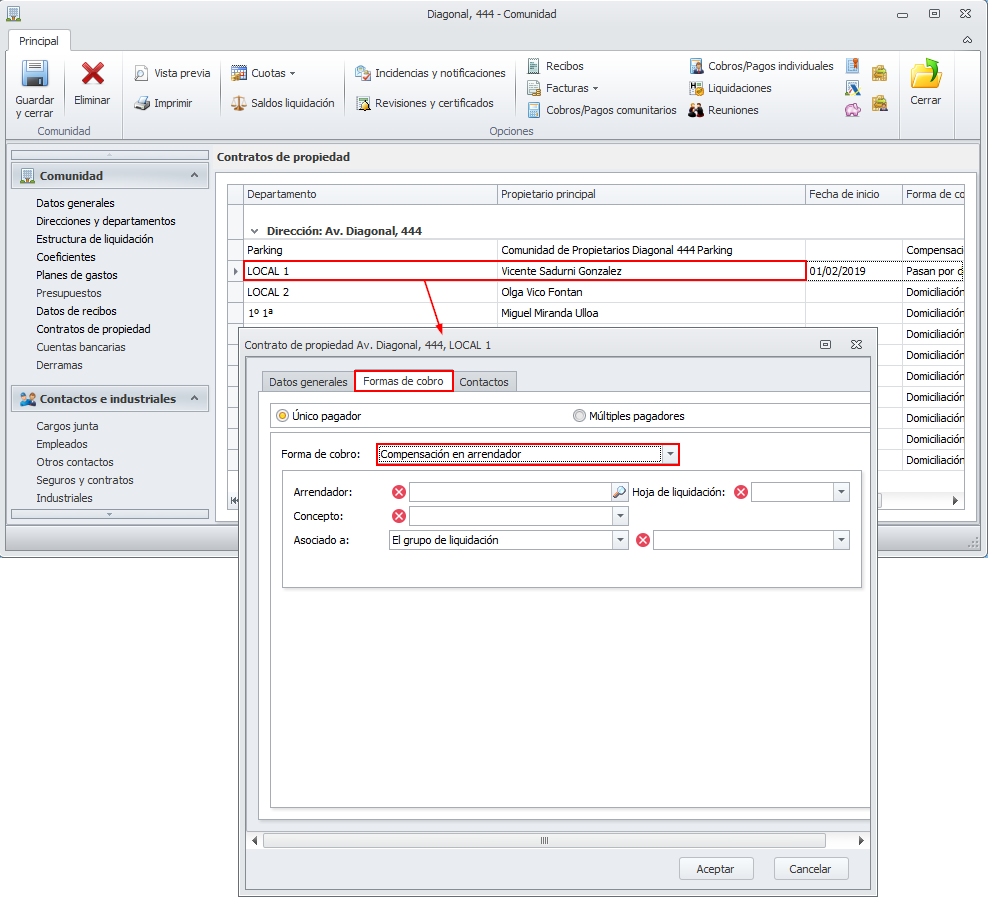Click the dialog horizontal scrollbar thumb

coord(545,841)
